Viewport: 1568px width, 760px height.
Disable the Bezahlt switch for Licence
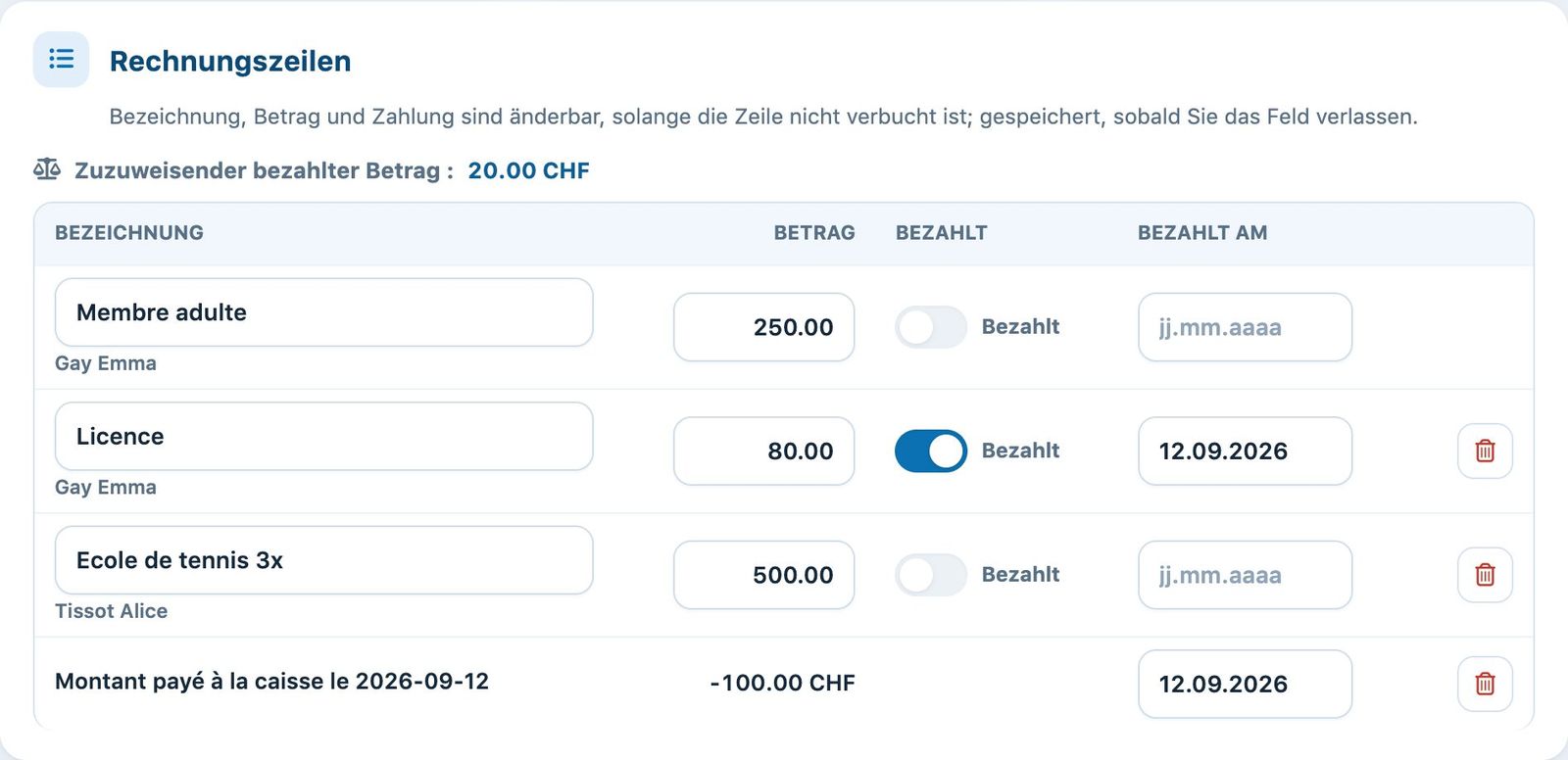(x=931, y=451)
